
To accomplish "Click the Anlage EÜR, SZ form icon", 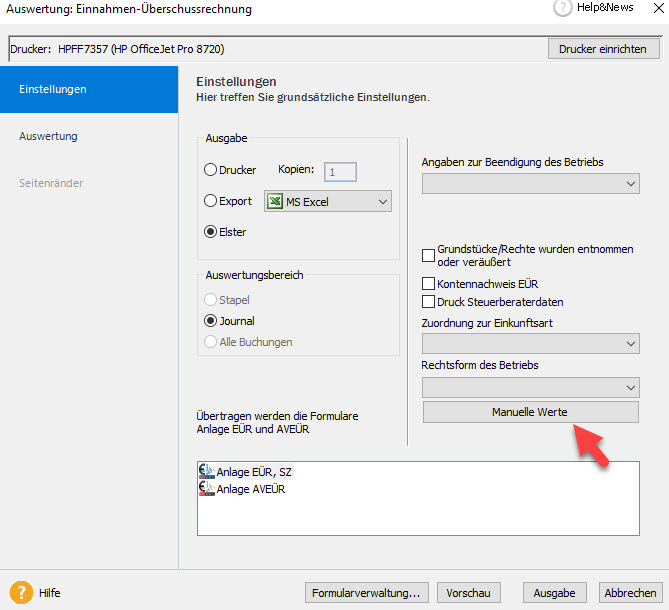I will point(207,471).
